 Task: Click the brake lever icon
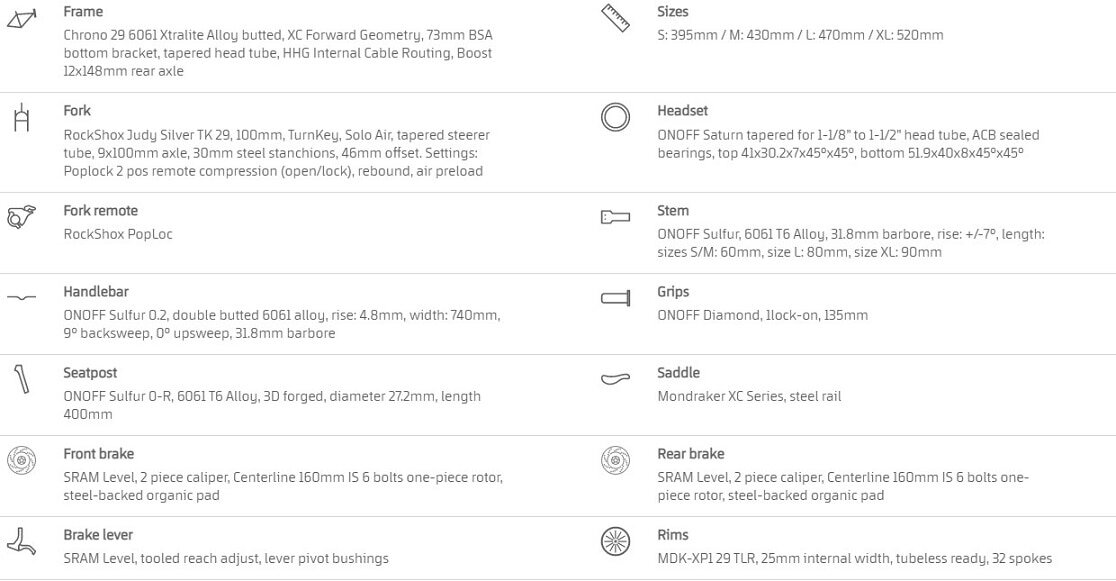21,541
